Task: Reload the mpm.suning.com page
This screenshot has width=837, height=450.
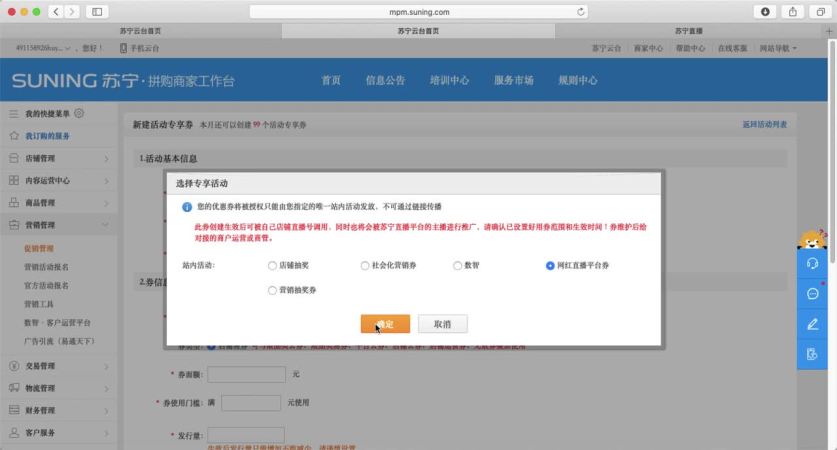Action: [x=580, y=12]
